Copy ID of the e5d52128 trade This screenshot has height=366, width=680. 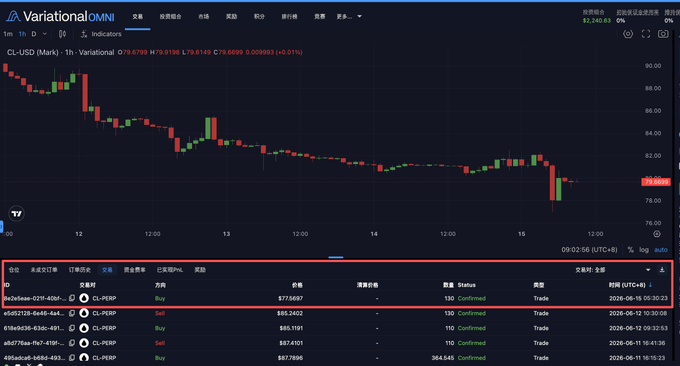pyautogui.click(x=72, y=313)
